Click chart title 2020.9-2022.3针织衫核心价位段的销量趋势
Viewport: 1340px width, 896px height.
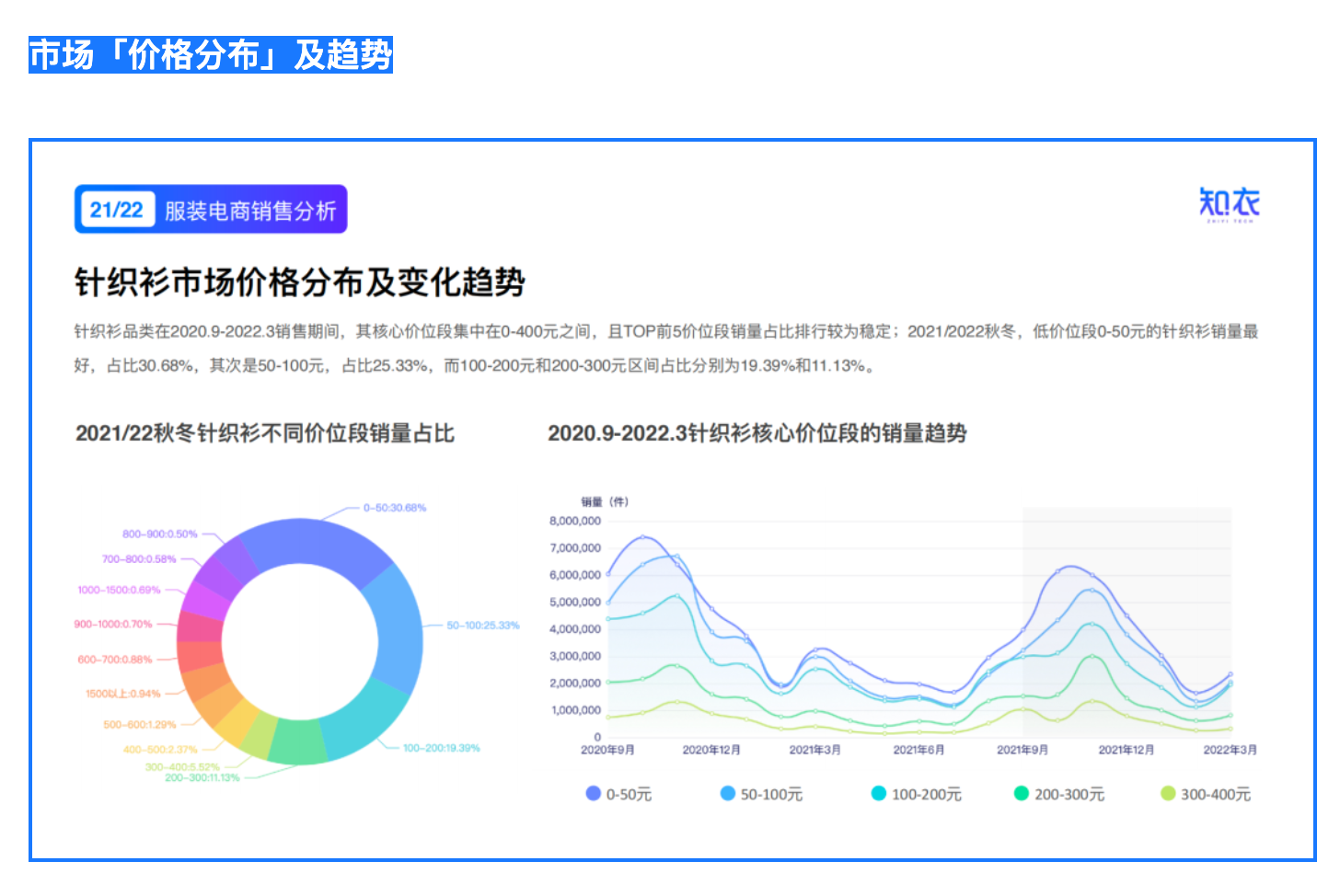[x=757, y=433]
